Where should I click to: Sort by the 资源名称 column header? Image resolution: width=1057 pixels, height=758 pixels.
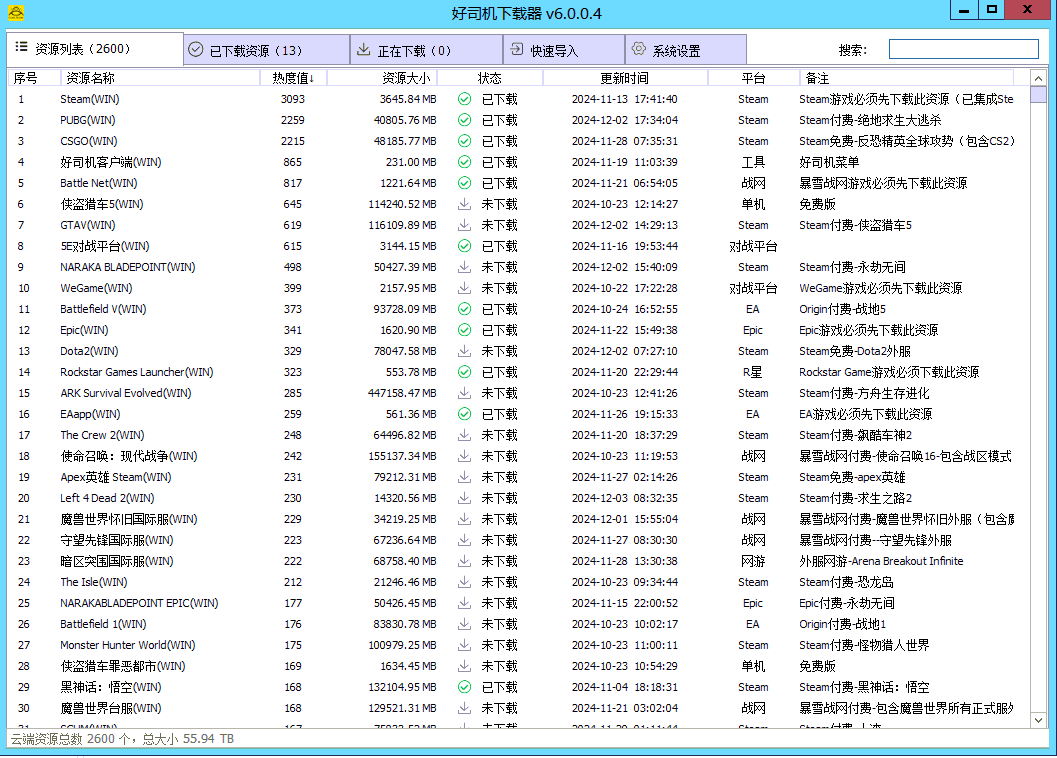point(160,78)
